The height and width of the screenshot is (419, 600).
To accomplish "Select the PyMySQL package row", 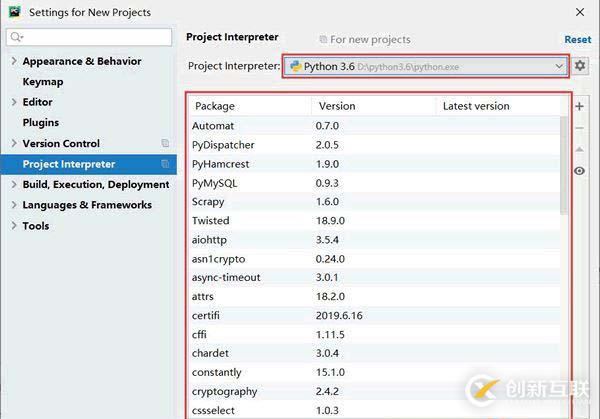I will [x=375, y=183].
